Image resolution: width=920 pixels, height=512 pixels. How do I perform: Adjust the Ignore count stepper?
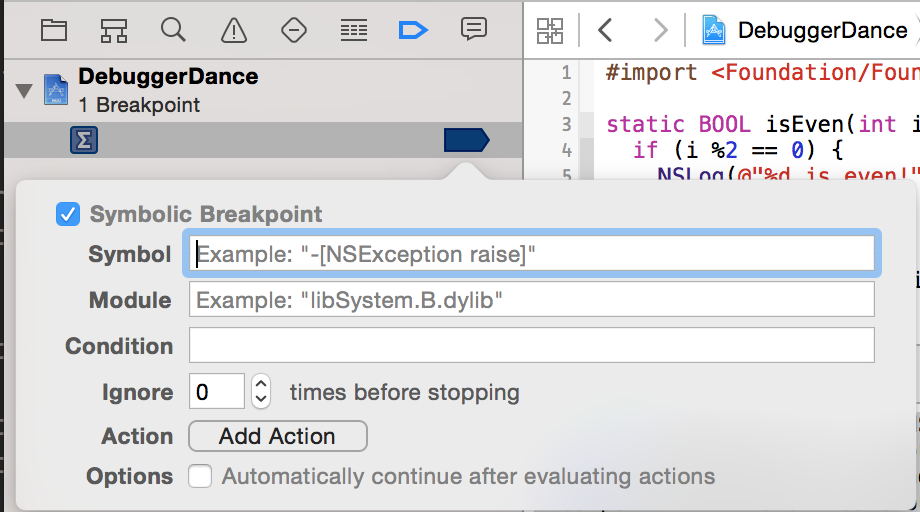coord(261,391)
